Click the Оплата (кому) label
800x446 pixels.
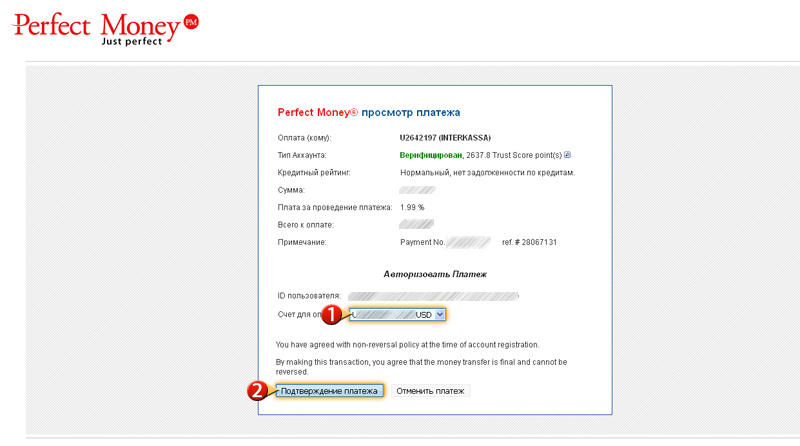click(x=304, y=138)
